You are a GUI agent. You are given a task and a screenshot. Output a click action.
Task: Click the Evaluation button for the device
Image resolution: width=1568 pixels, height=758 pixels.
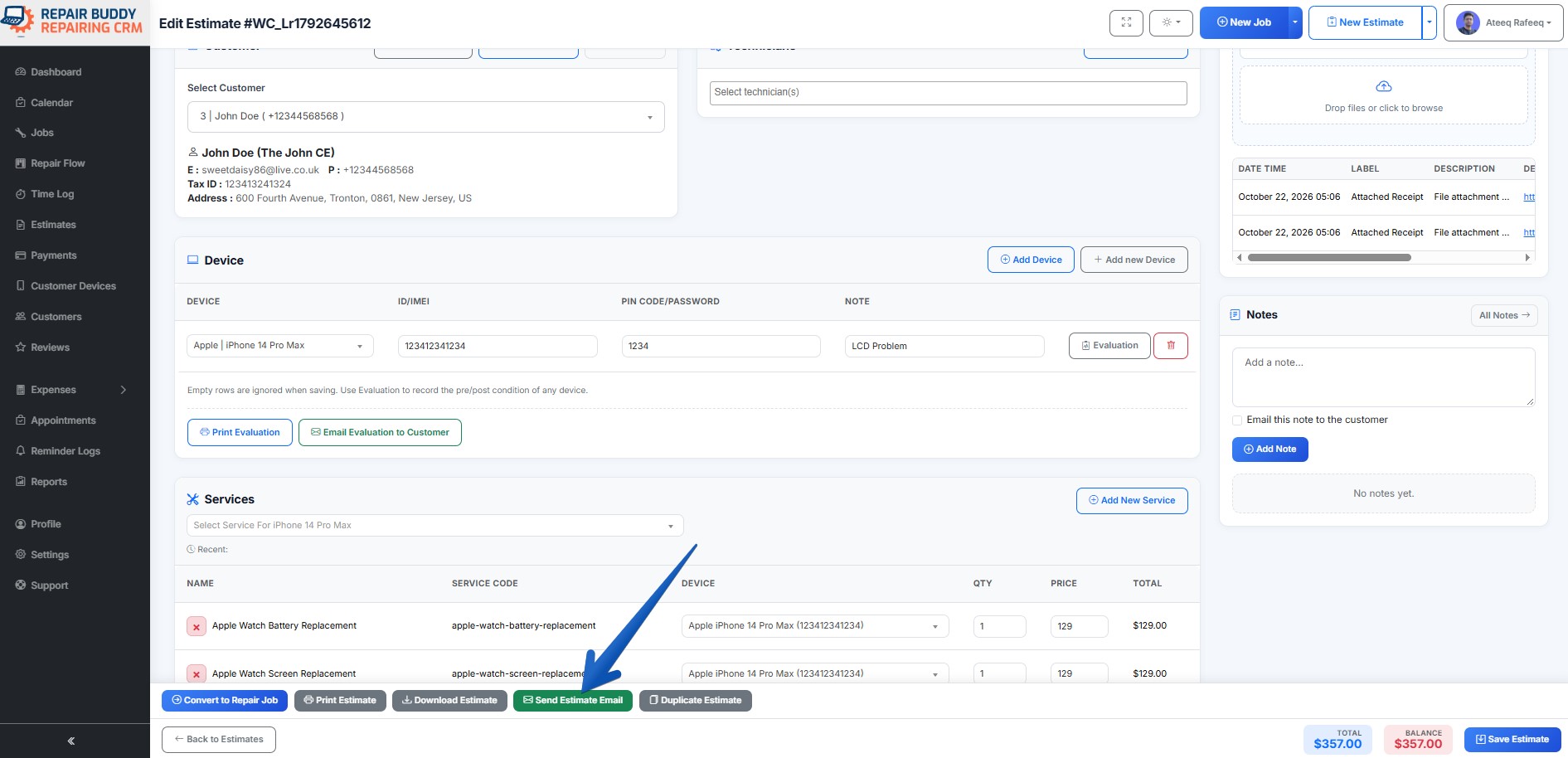click(x=1109, y=346)
